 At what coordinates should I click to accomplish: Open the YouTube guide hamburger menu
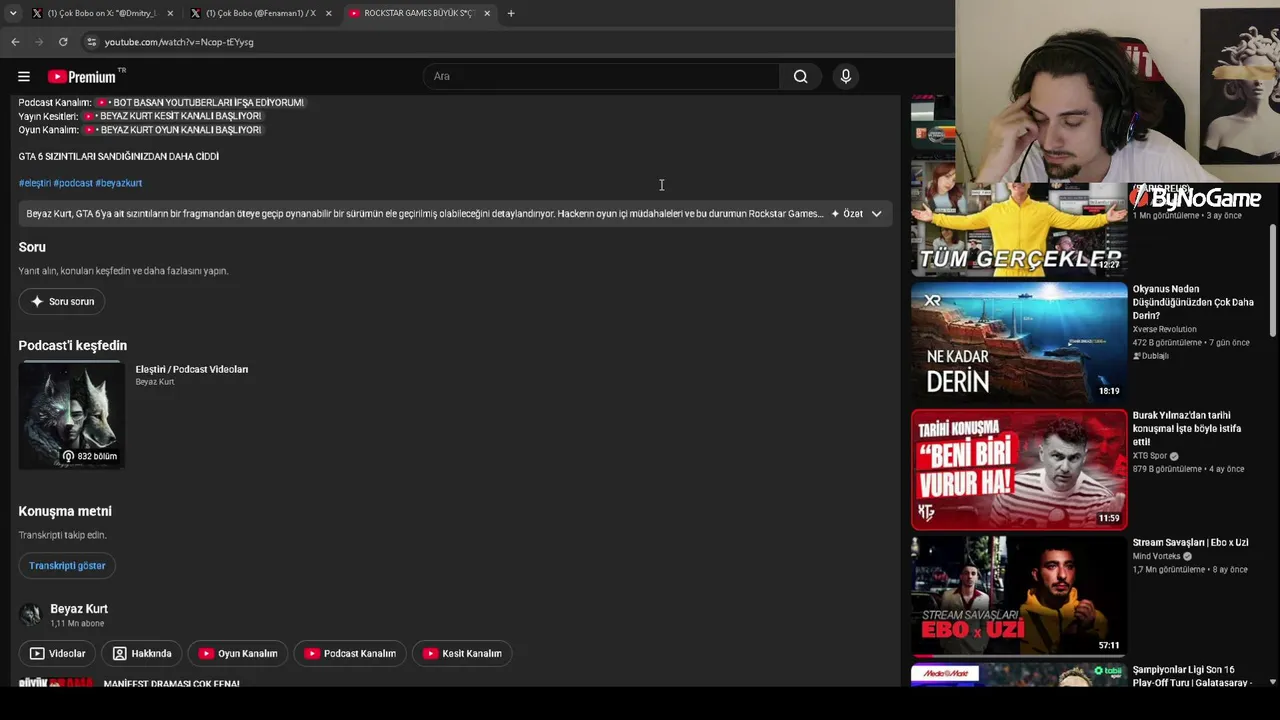24,77
